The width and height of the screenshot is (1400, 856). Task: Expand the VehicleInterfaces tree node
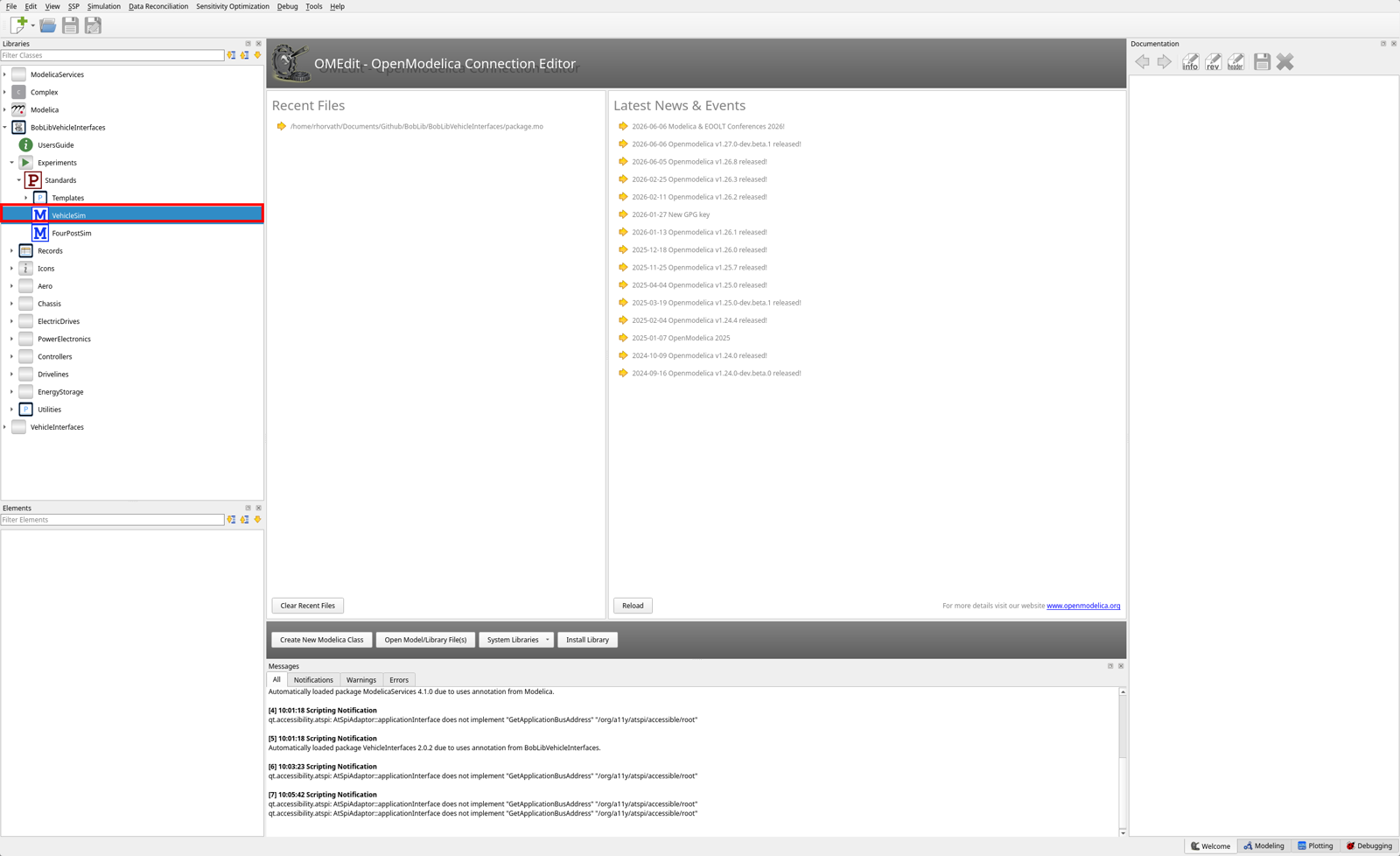pyautogui.click(x=5, y=427)
